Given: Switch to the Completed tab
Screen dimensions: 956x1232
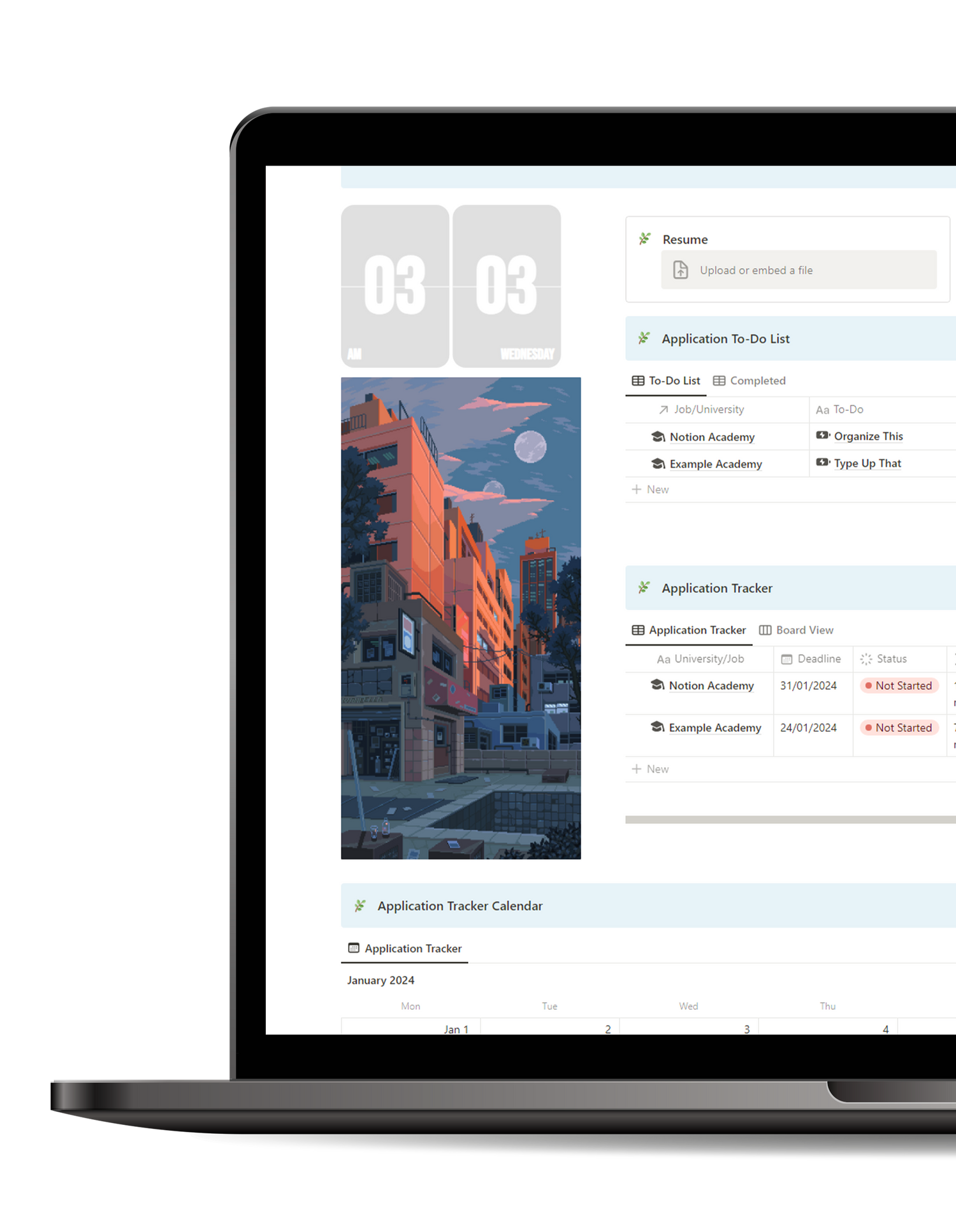Looking at the screenshot, I should click(750, 381).
